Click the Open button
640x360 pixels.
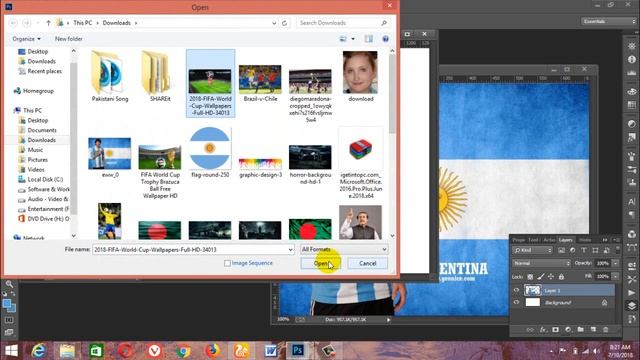(x=321, y=263)
